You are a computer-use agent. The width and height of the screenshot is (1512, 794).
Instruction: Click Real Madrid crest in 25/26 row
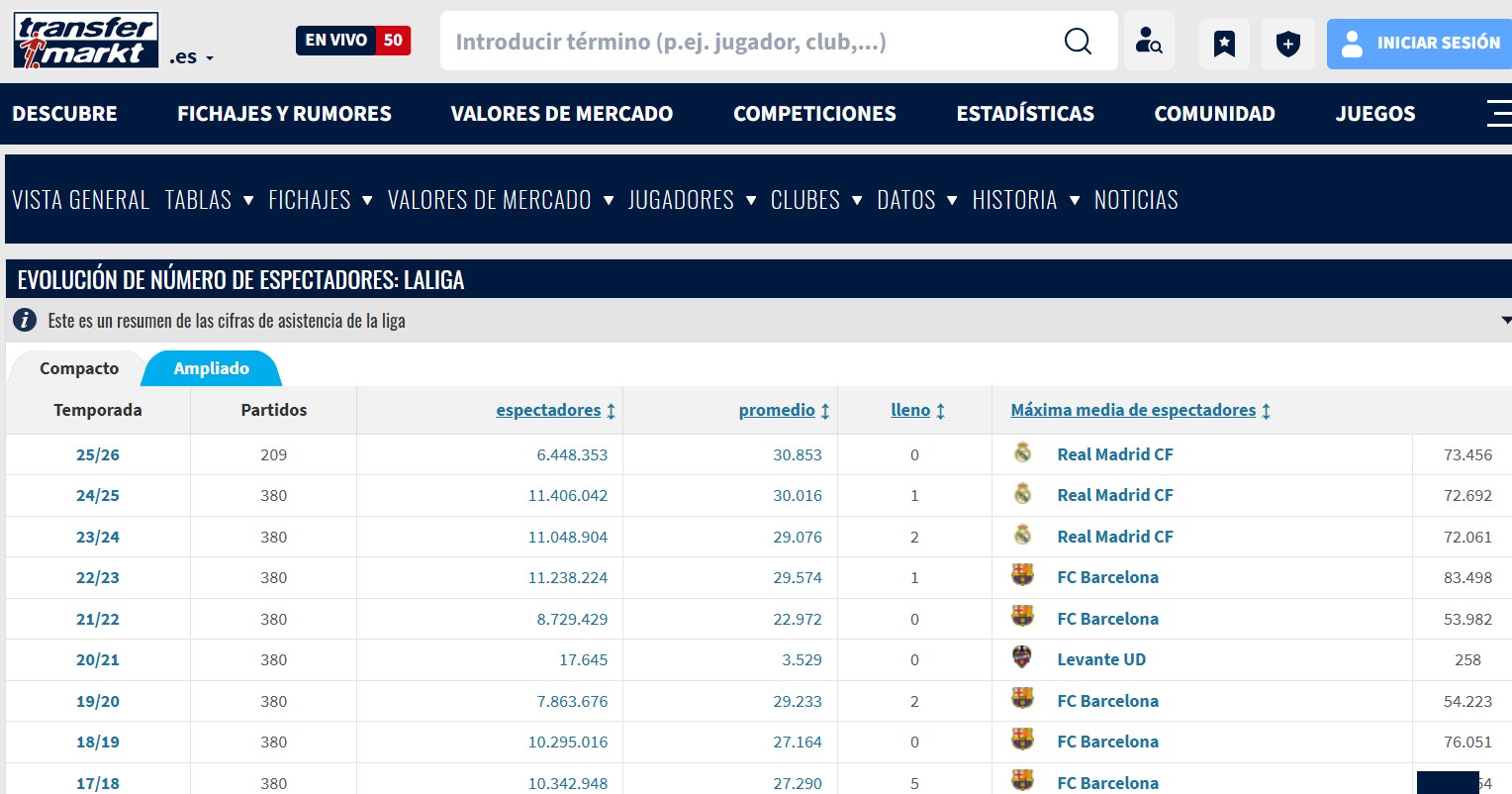[x=1022, y=453]
